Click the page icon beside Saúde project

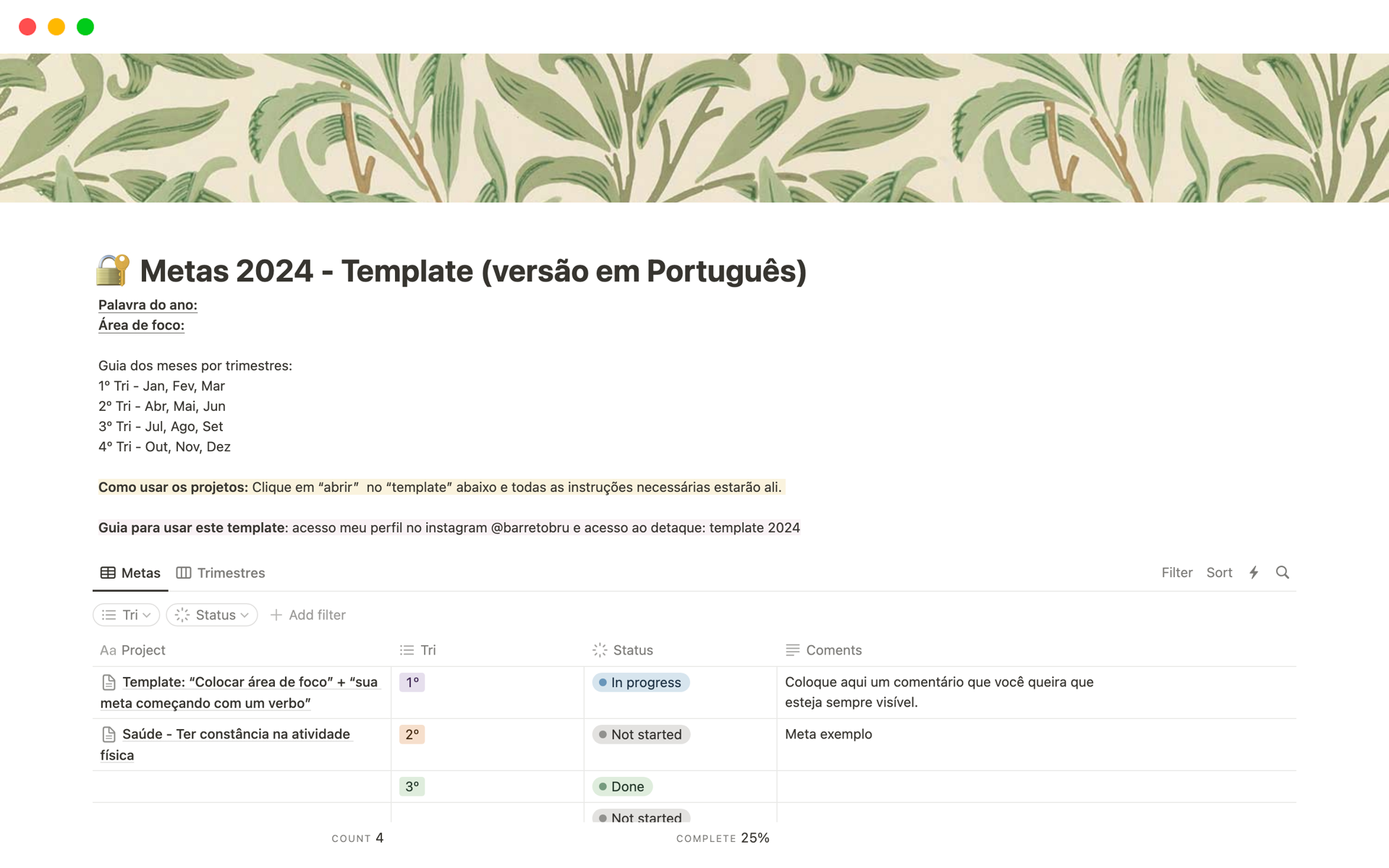pyautogui.click(x=109, y=734)
